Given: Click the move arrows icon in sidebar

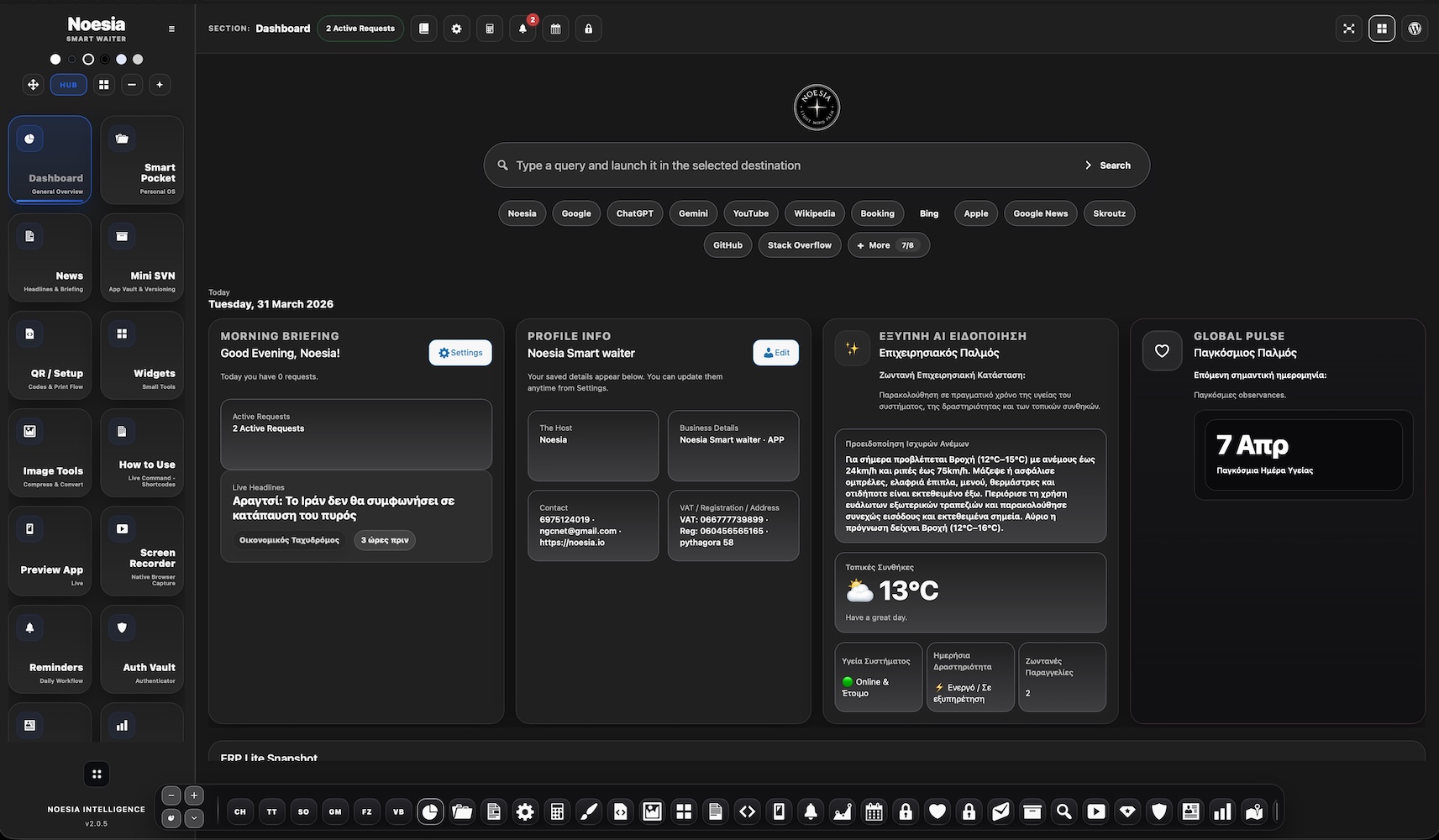Looking at the screenshot, I should click(x=33, y=85).
